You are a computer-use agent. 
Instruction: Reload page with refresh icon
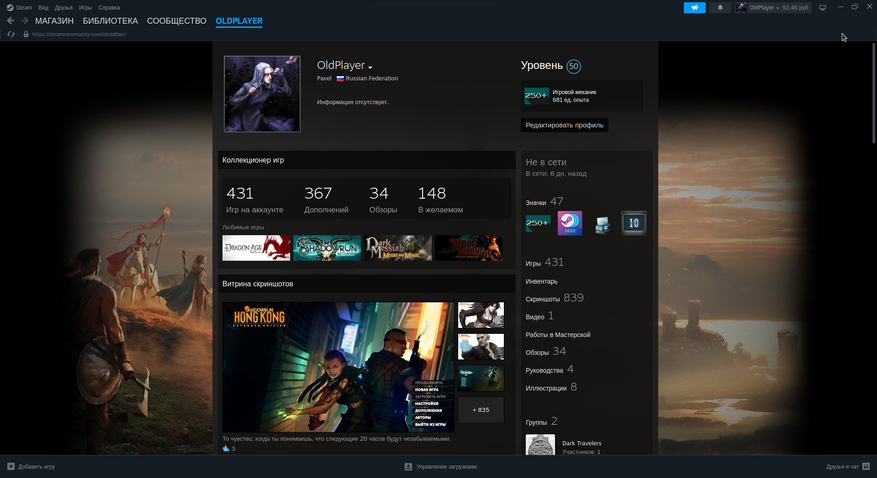(11, 34)
